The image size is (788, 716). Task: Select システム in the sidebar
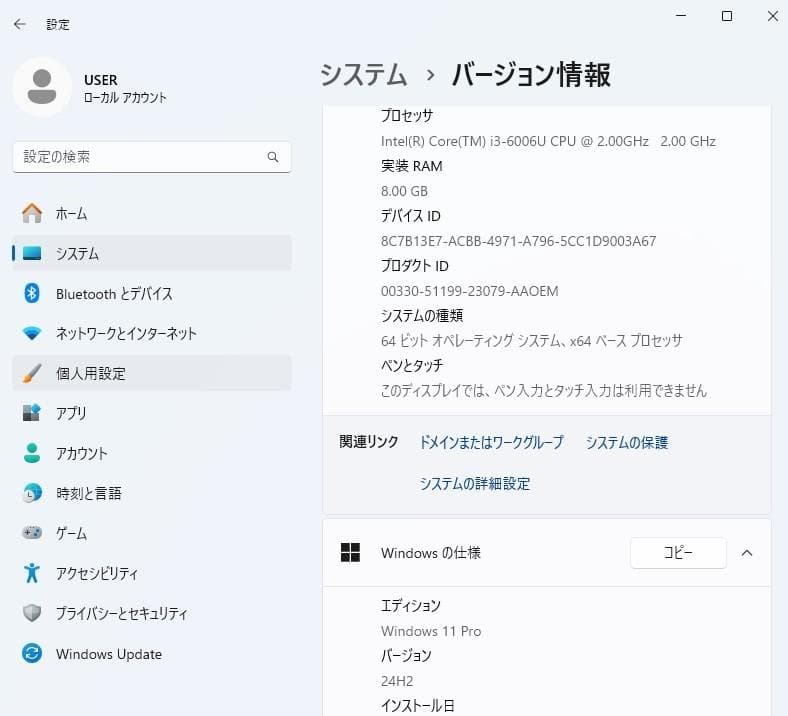[152, 253]
